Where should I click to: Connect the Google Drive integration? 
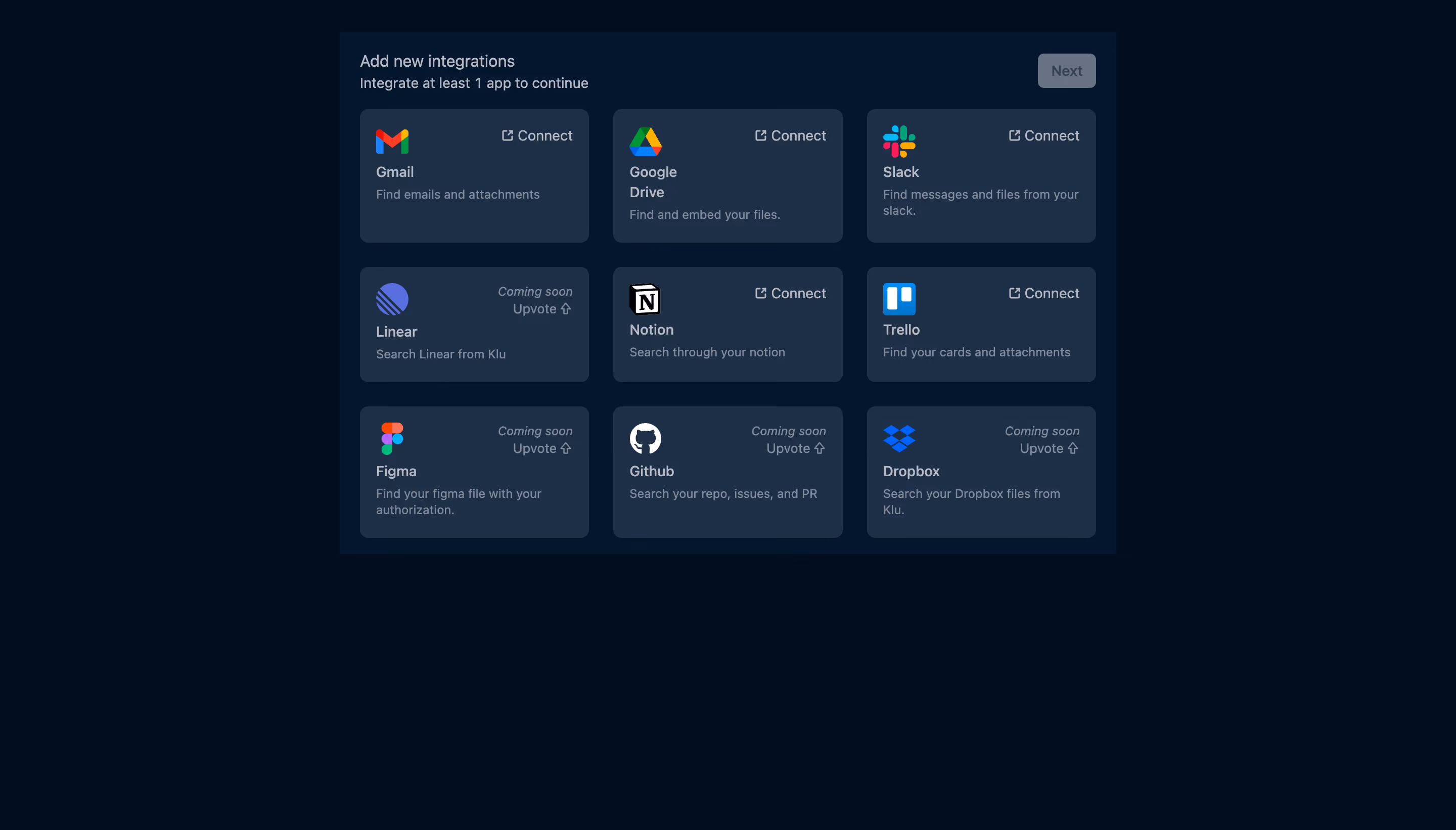pos(790,135)
